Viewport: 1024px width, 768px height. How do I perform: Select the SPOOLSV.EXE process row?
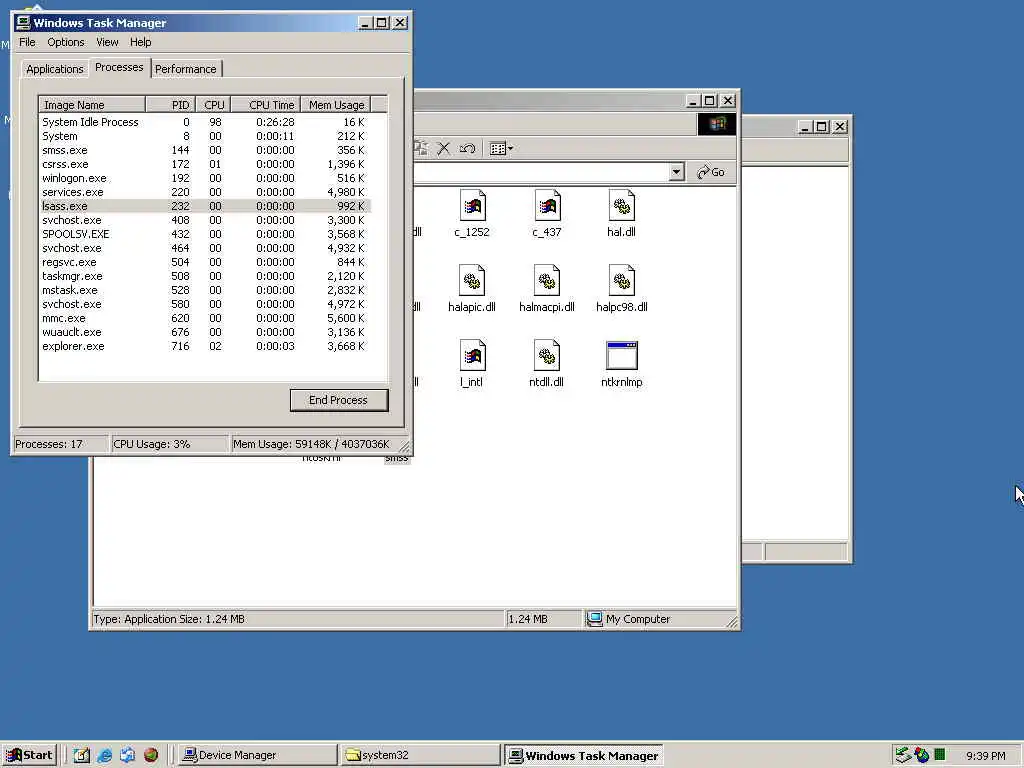[x=204, y=234]
